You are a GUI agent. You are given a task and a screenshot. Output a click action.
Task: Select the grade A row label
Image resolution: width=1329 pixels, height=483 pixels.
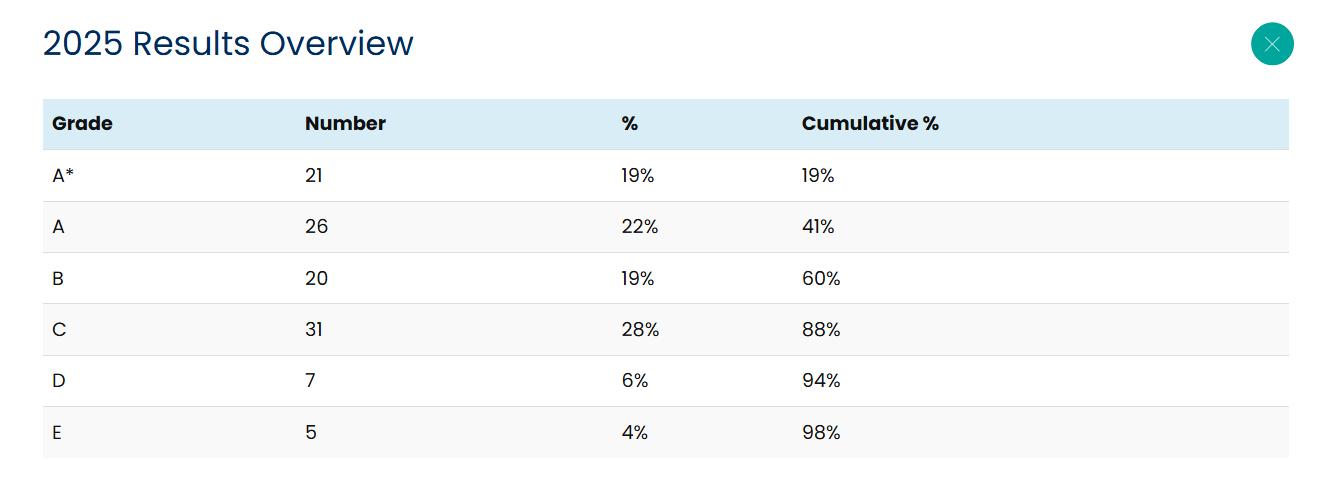[58, 227]
